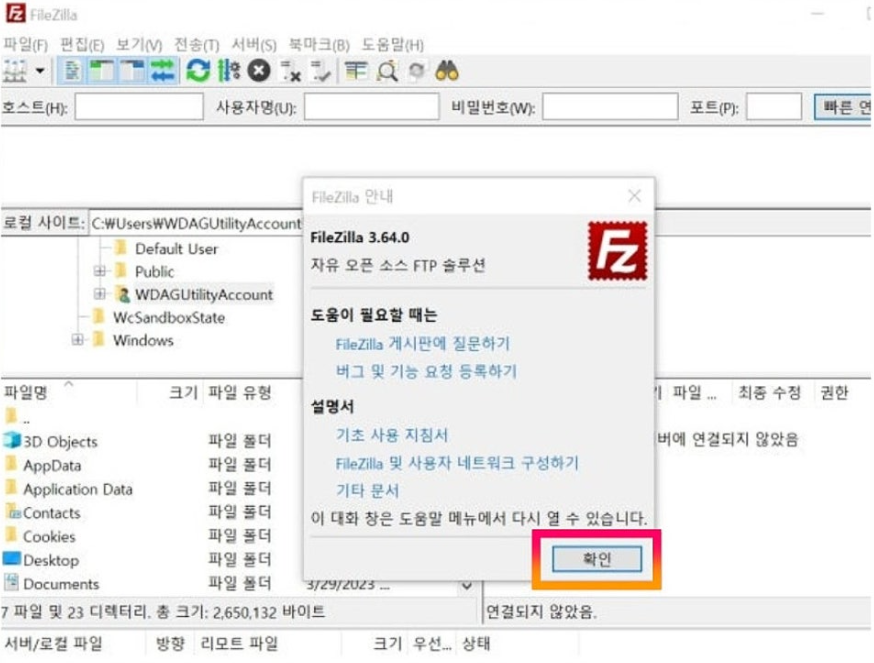The width and height of the screenshot is (874, 663).
Task: Toggle local directory tree icon
Action: point(102,71)
